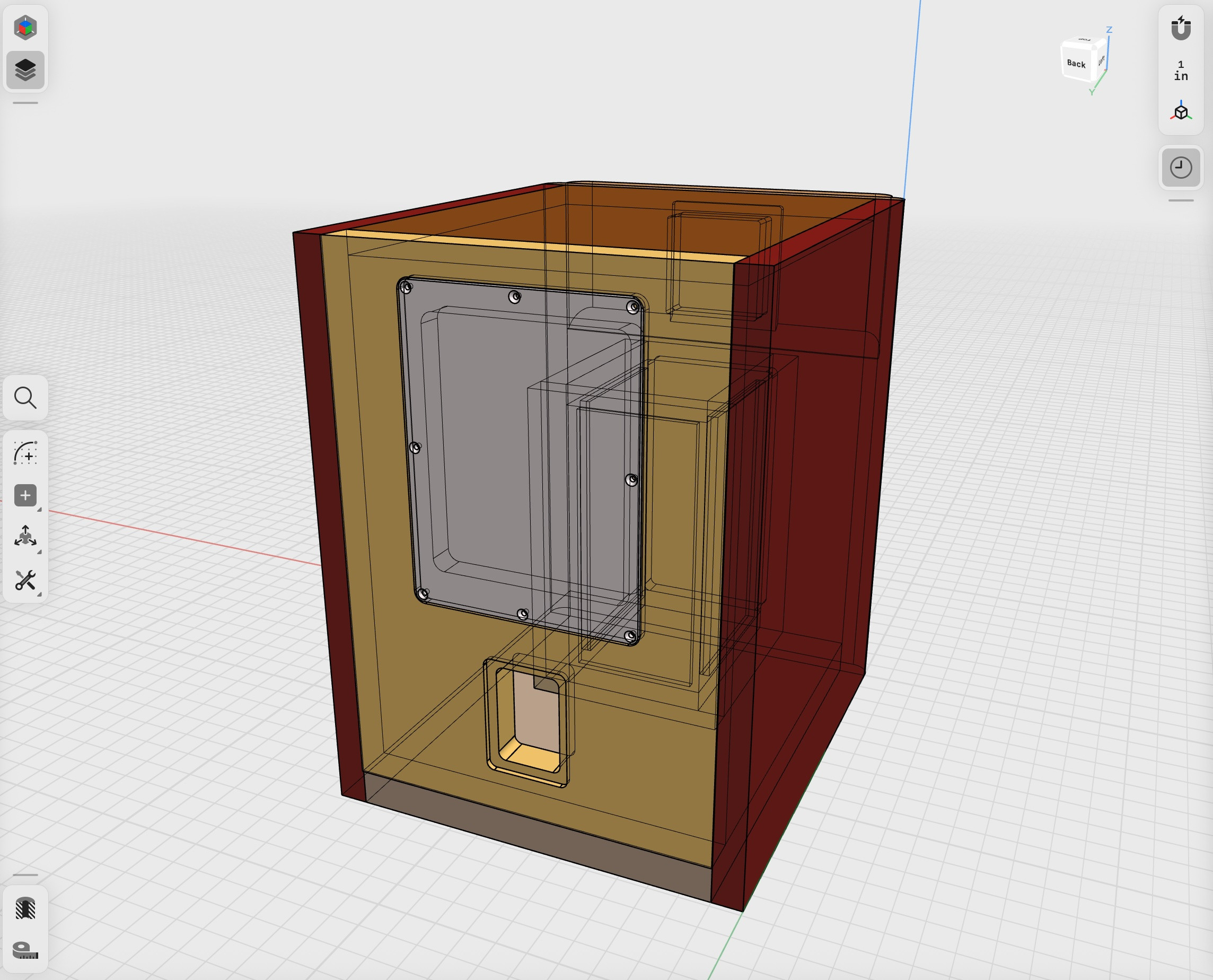Open the view cube orientation options icon

point(1180,111)
